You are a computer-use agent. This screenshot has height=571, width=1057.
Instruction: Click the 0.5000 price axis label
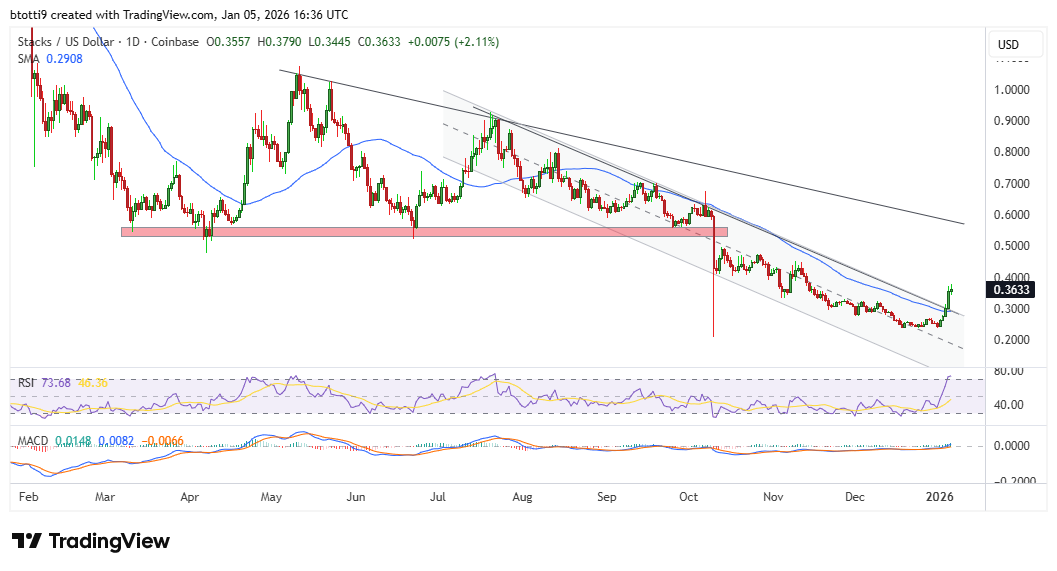coord(1012,246)
